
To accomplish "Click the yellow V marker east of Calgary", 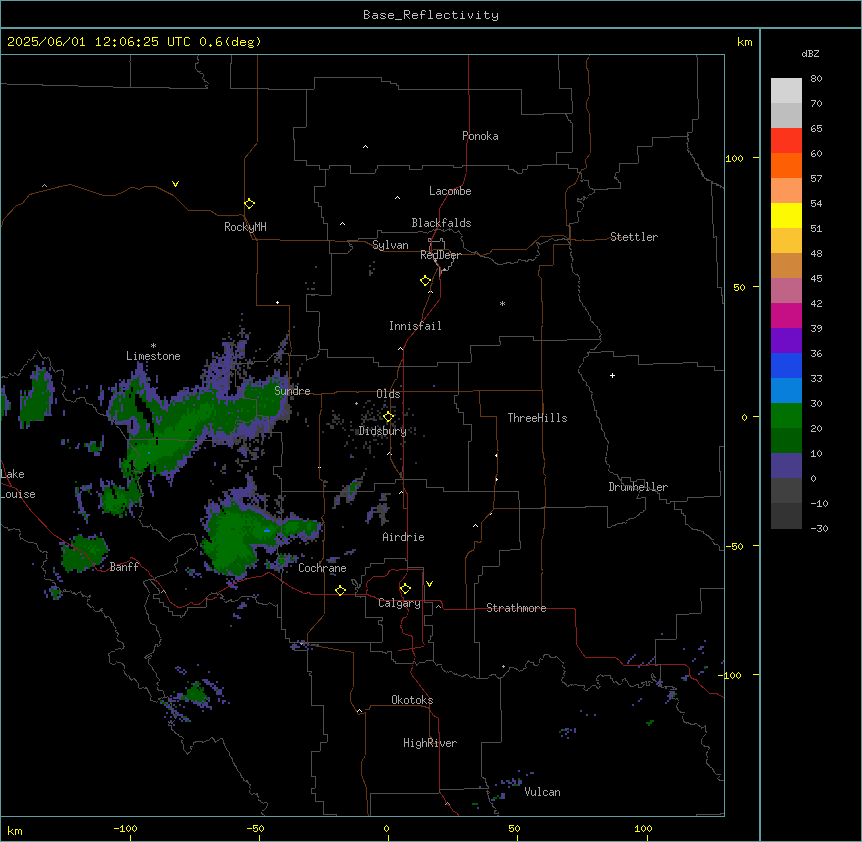I will pos(429,584).
